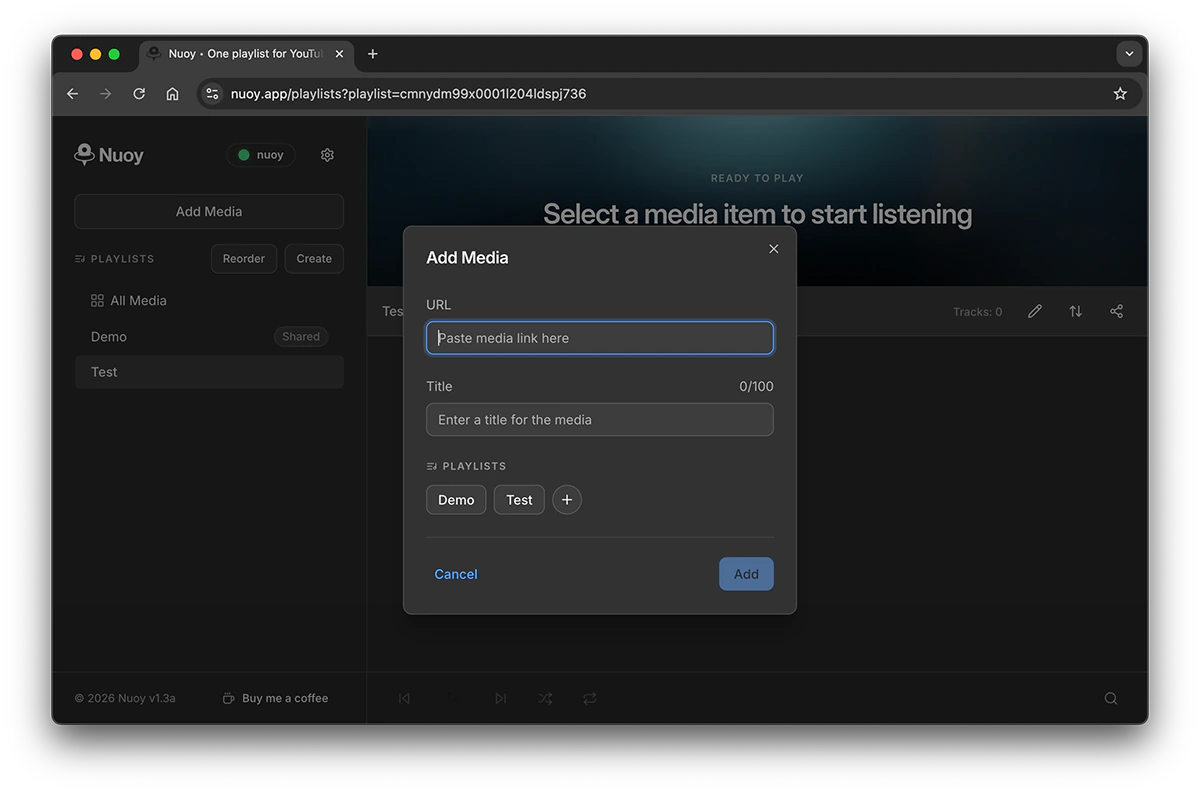Click the URL paste media link field
The image size is (1200, 793).
pos(600,338)
